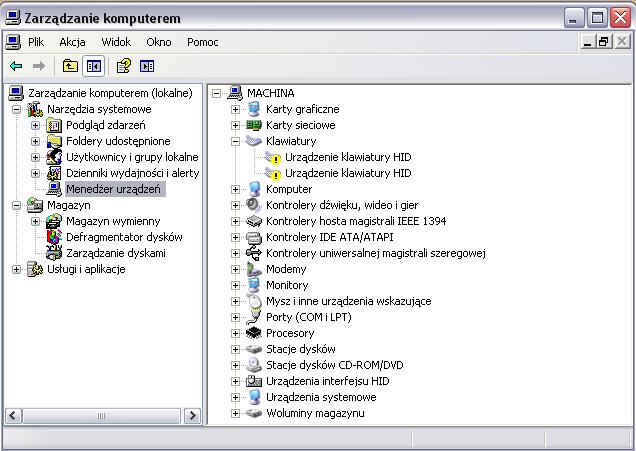636x451 pixels.
Task: Click the Up one level folder icon
Action: (70, 66)
